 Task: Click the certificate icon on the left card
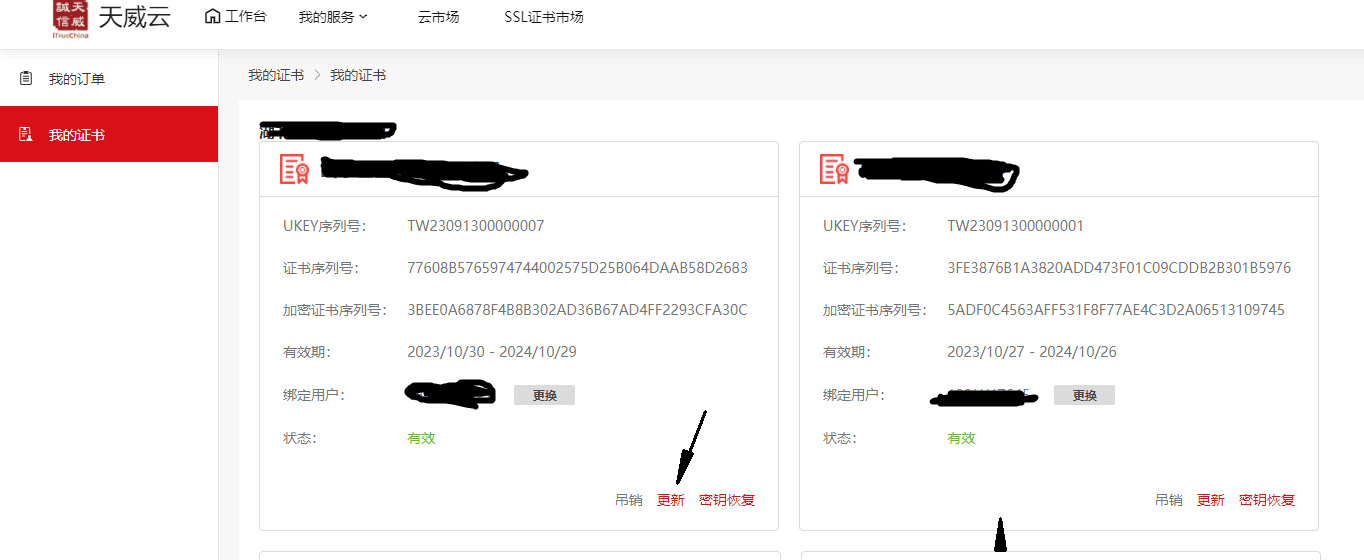(x=294, y=169)
